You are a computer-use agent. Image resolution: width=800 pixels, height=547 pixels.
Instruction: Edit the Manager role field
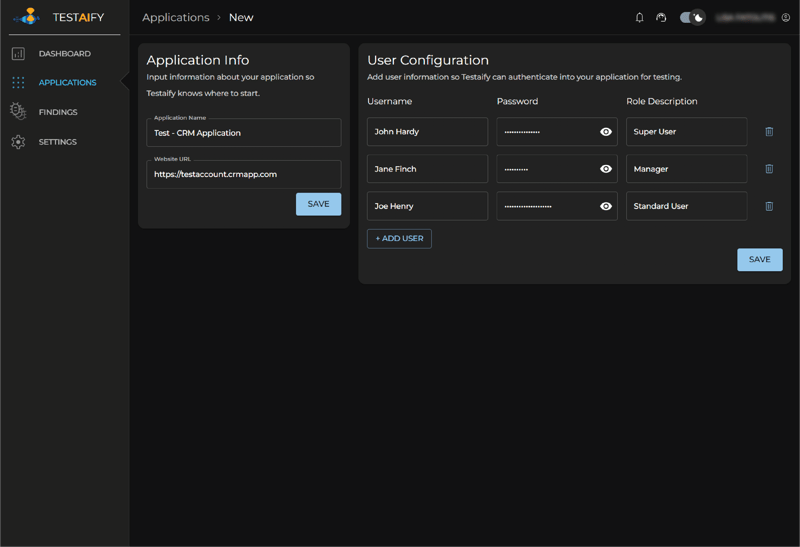coord(687,169)
